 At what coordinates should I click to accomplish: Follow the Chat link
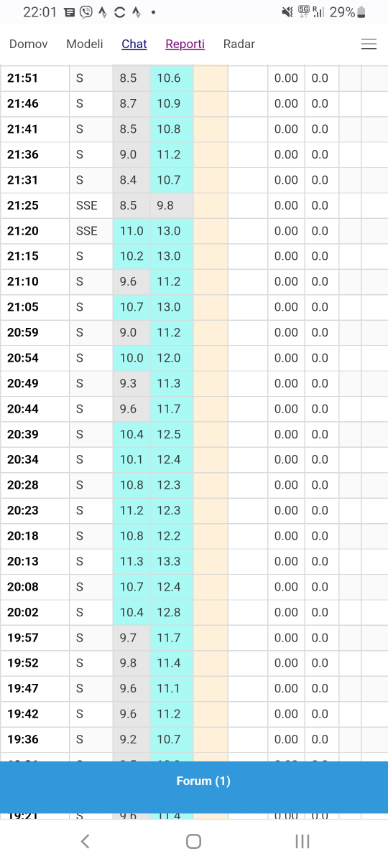pos(134,44)
